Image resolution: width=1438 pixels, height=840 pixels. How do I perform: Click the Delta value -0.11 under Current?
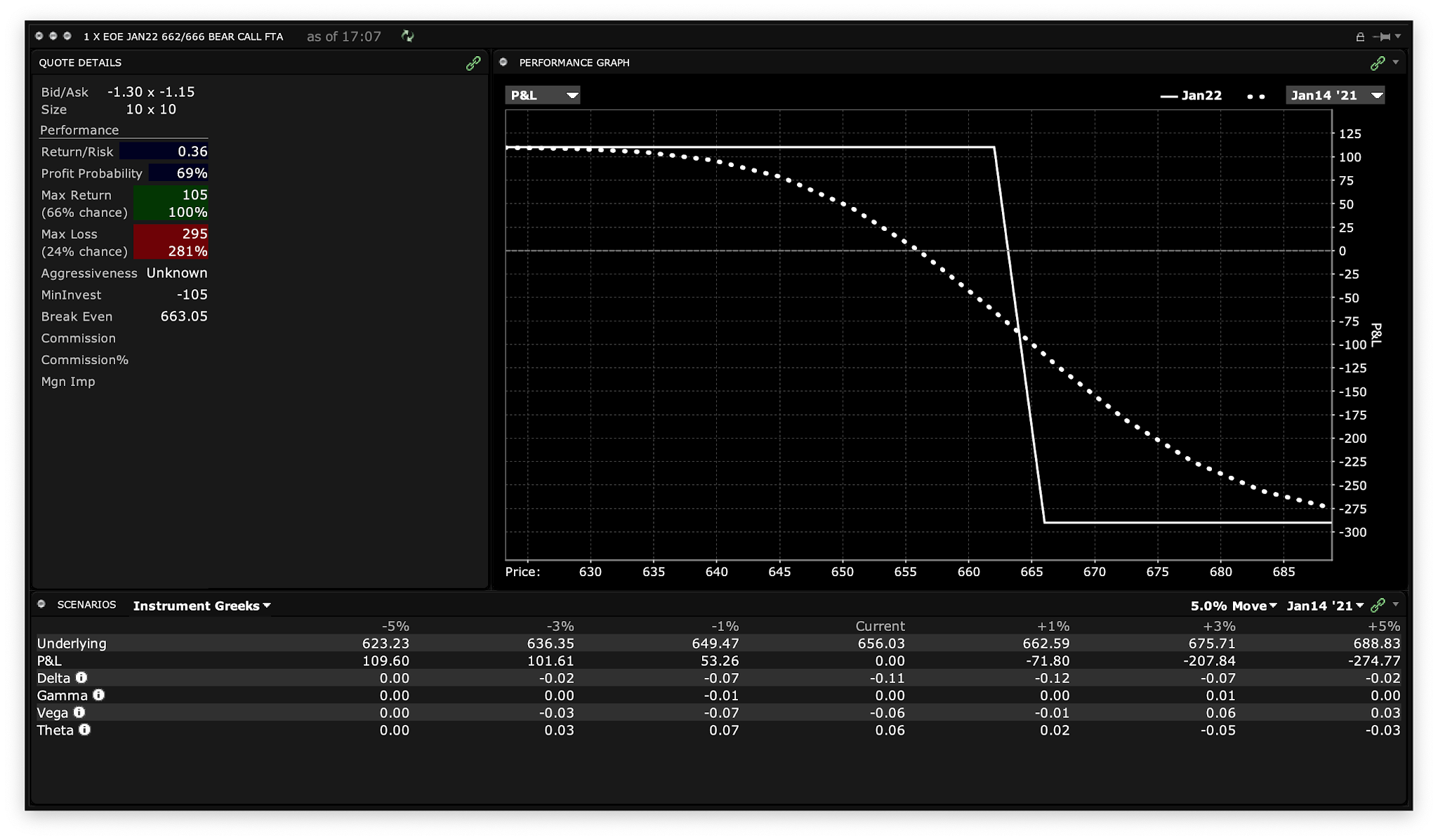[889, 678]
